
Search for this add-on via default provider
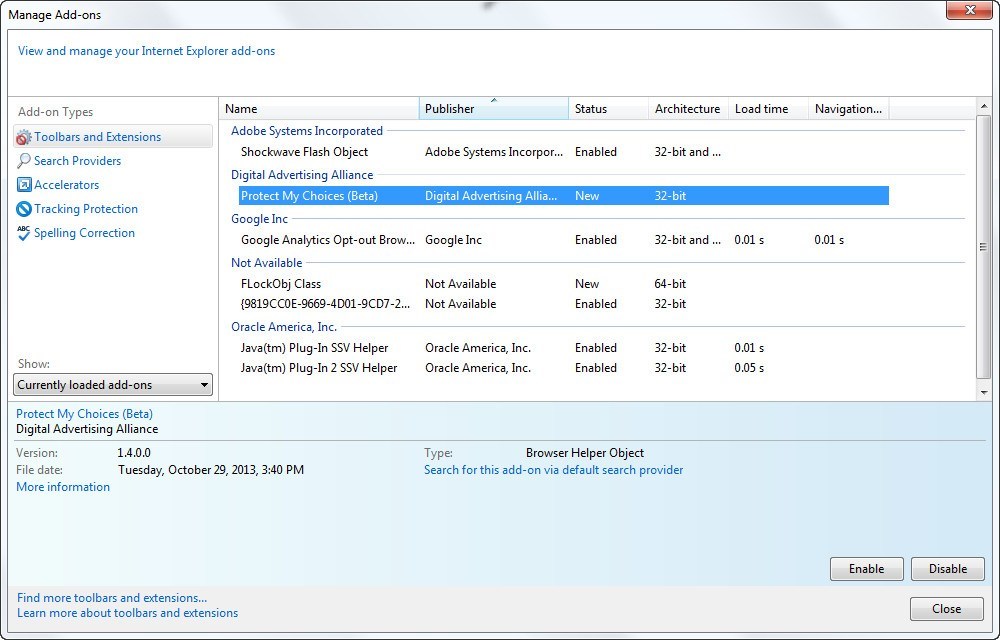[x=553, y=470]
